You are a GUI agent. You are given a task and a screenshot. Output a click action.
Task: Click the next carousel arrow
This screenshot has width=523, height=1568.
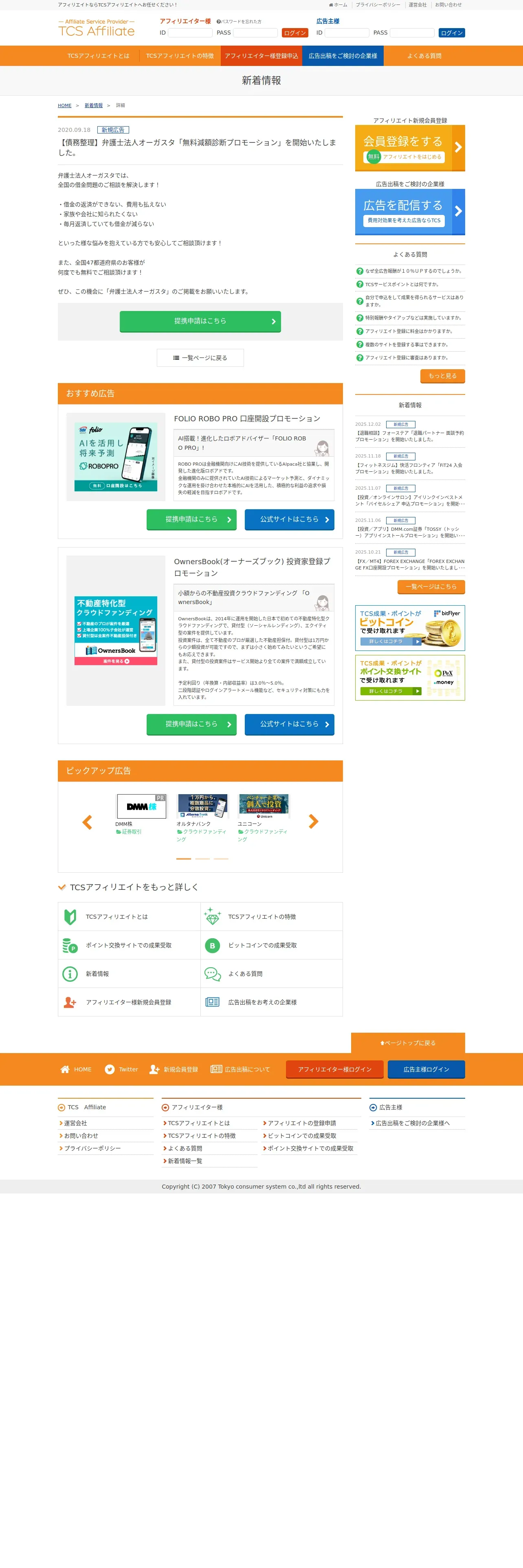click(314, 822)
